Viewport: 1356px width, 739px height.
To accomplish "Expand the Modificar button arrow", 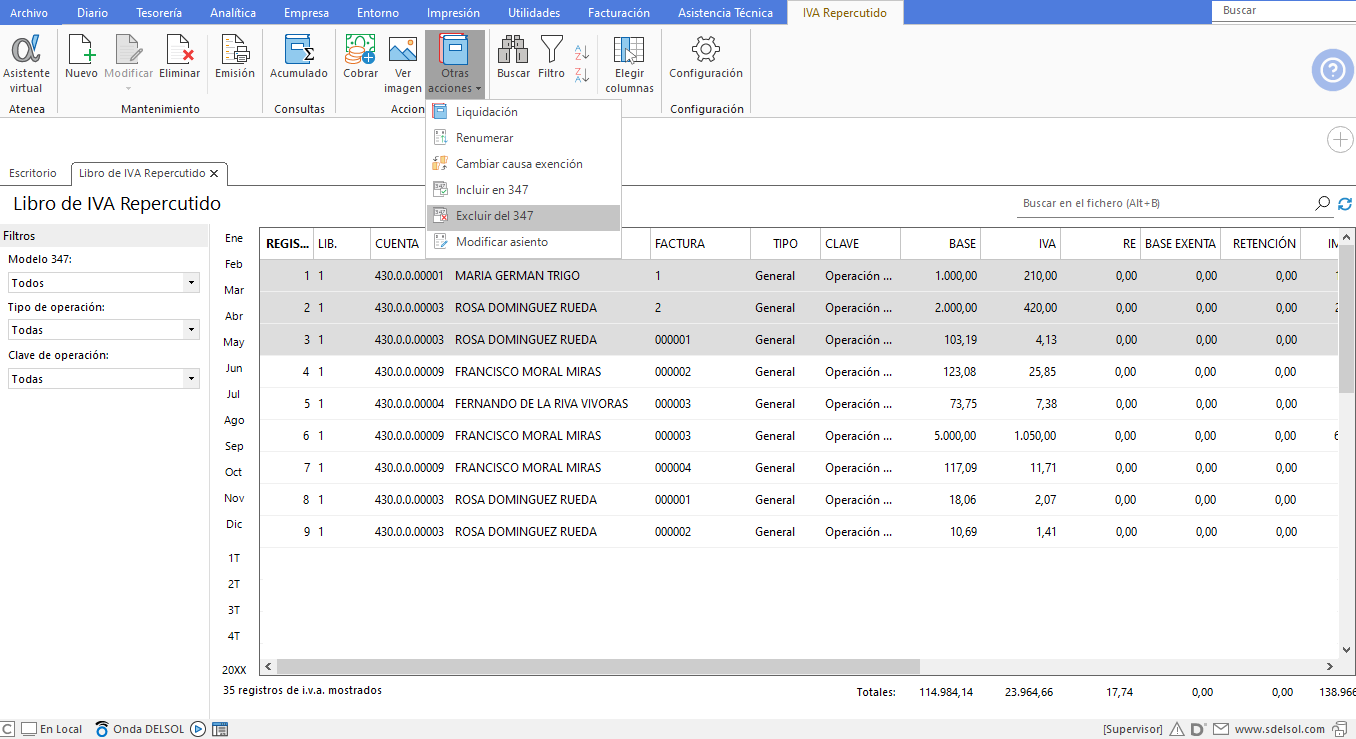I will [129, 89].
